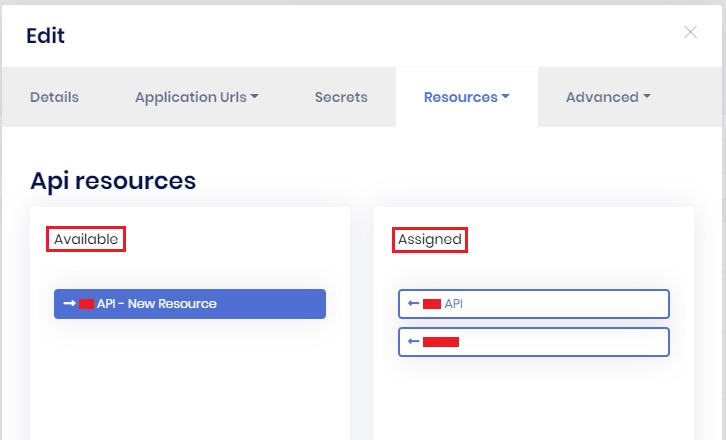Expand the Advanced dropdown caret

click(x=647, y=97)
